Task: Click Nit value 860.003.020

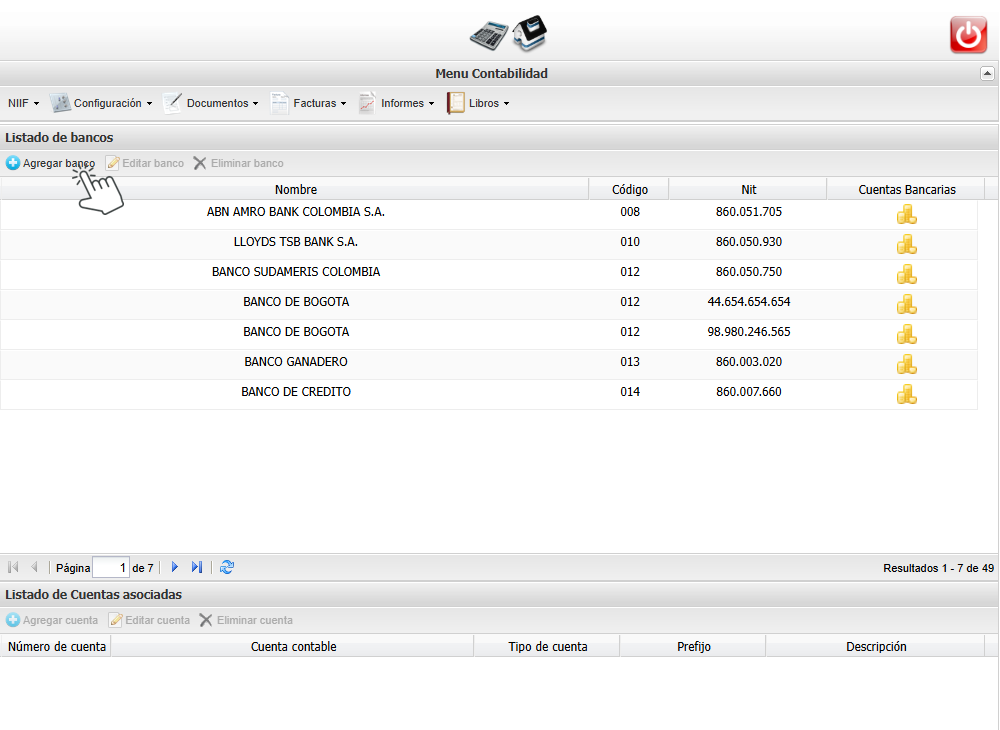Action: pyautogui.click(x=748, y=361)
